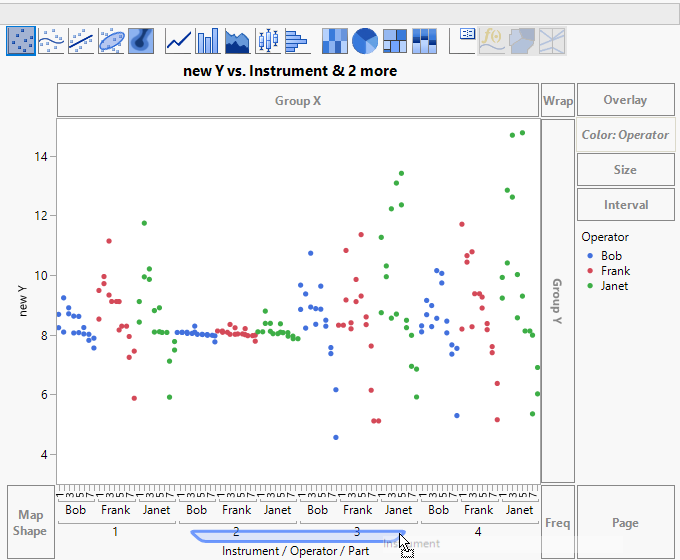Click the new Y axis label
680x560 pixels.
(24, 301)
